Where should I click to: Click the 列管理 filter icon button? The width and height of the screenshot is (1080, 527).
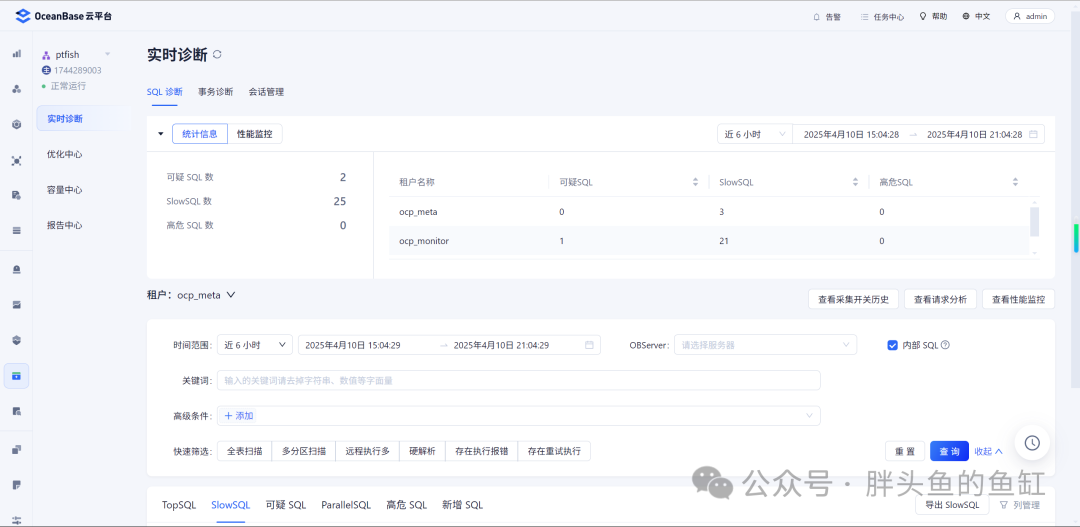point(1018,505)
